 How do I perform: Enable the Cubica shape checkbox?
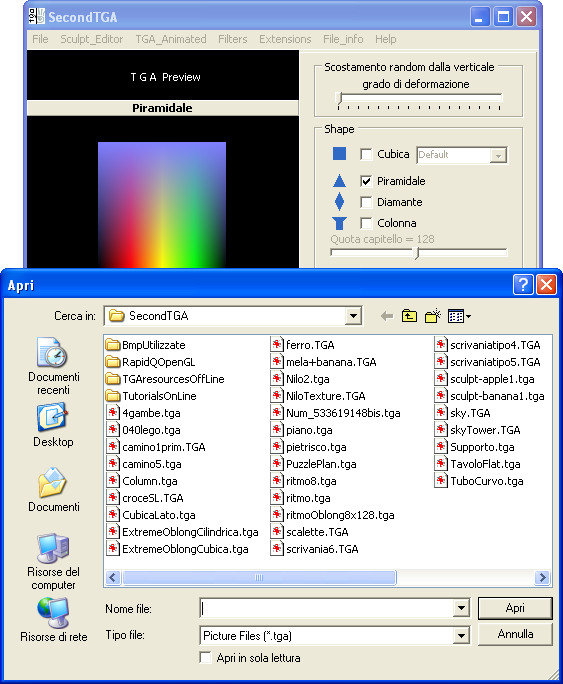[366, 154]
